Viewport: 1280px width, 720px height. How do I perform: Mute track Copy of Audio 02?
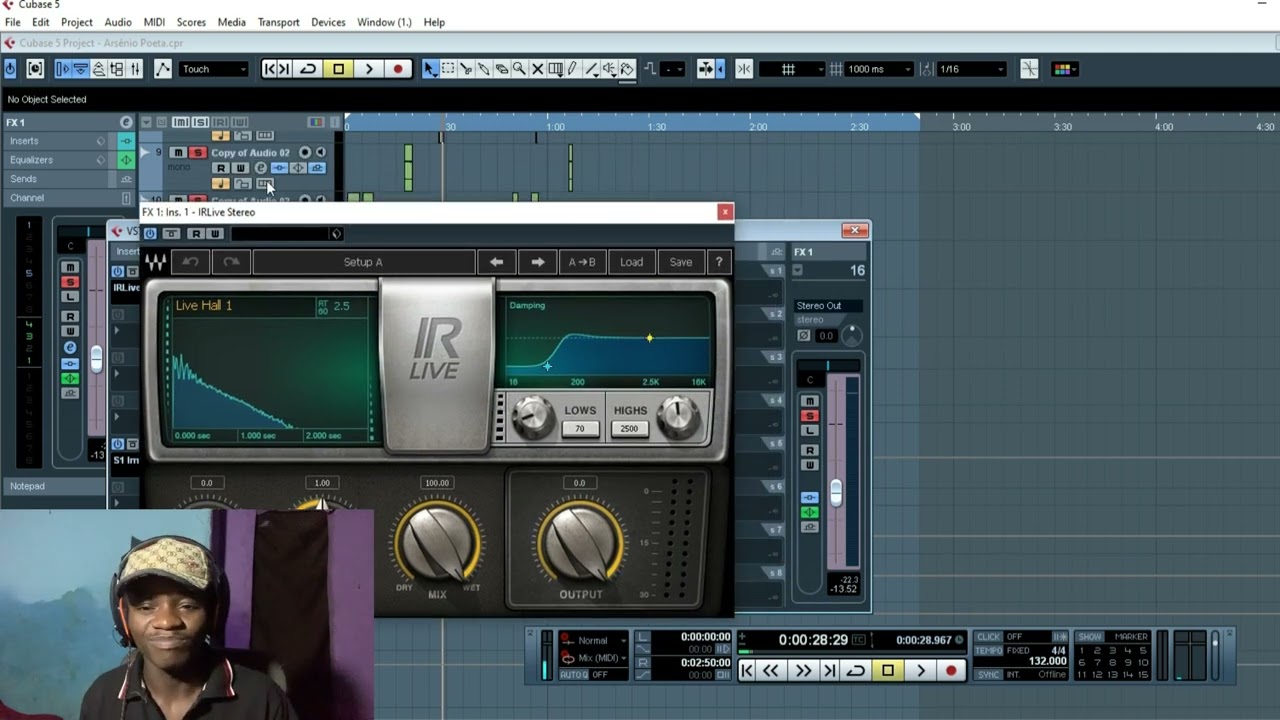point(178,152)
